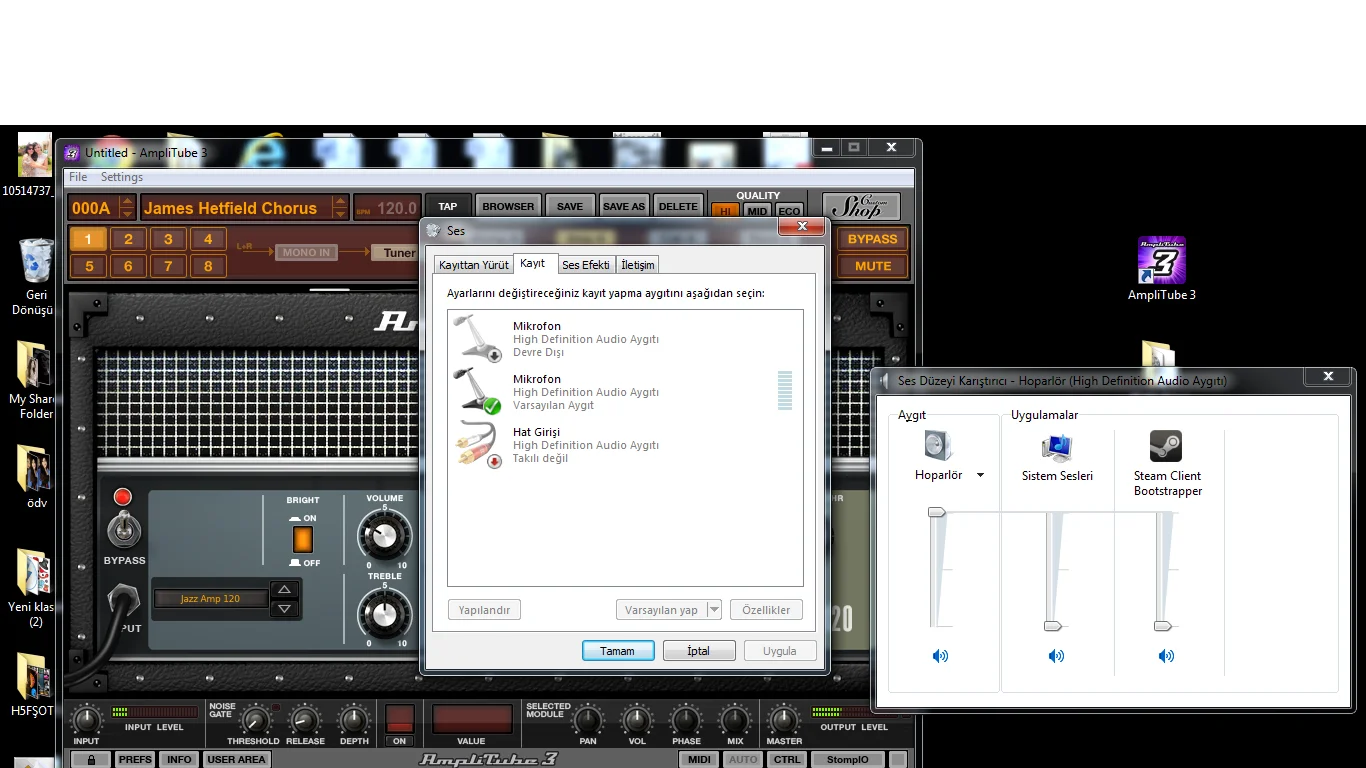Click the 120.0 BPM tempo field
The height and width of the screenshot is (768, 1366).
click(387, 208)
